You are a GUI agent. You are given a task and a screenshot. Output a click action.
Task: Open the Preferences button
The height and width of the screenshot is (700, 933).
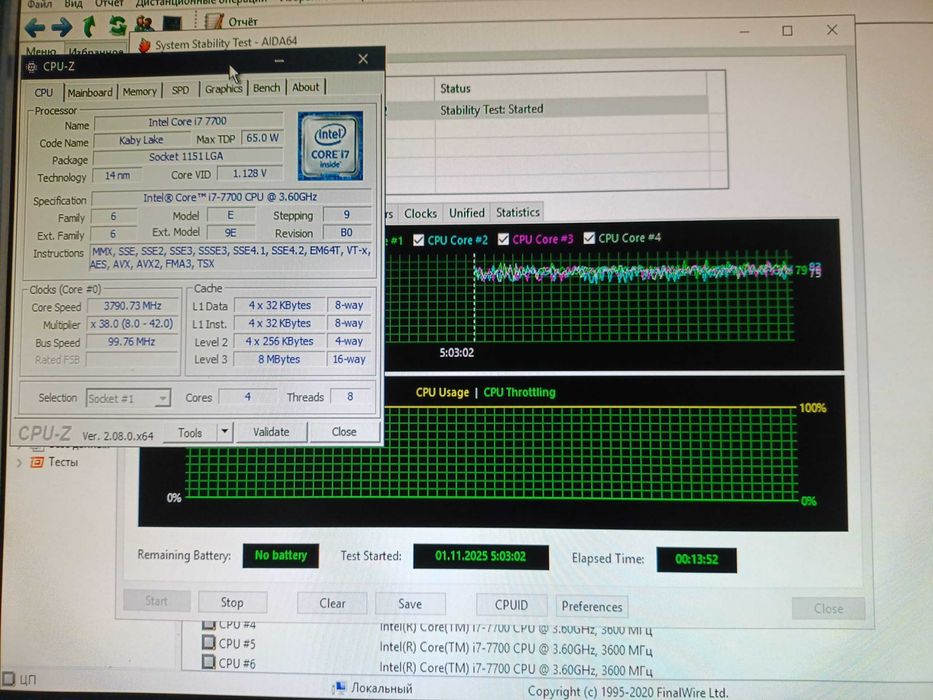[x=591, y=607]
